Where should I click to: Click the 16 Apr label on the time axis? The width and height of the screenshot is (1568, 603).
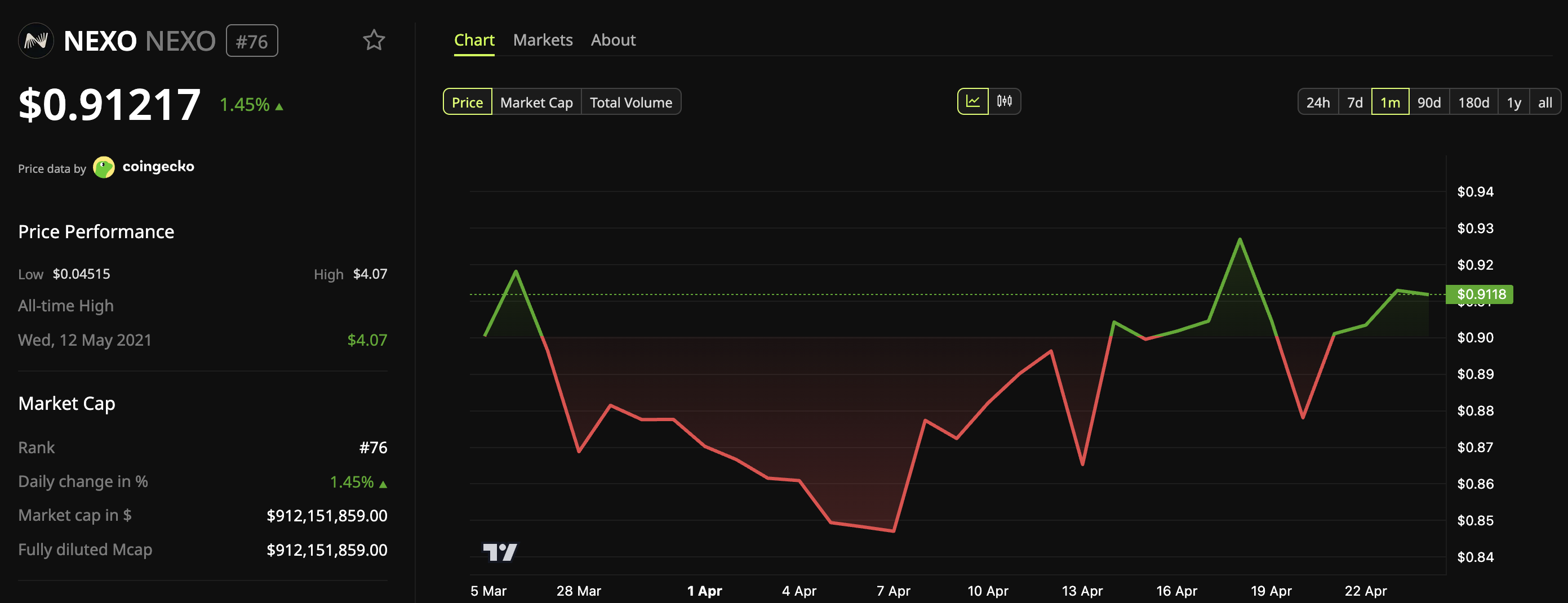pos(1176,591)
